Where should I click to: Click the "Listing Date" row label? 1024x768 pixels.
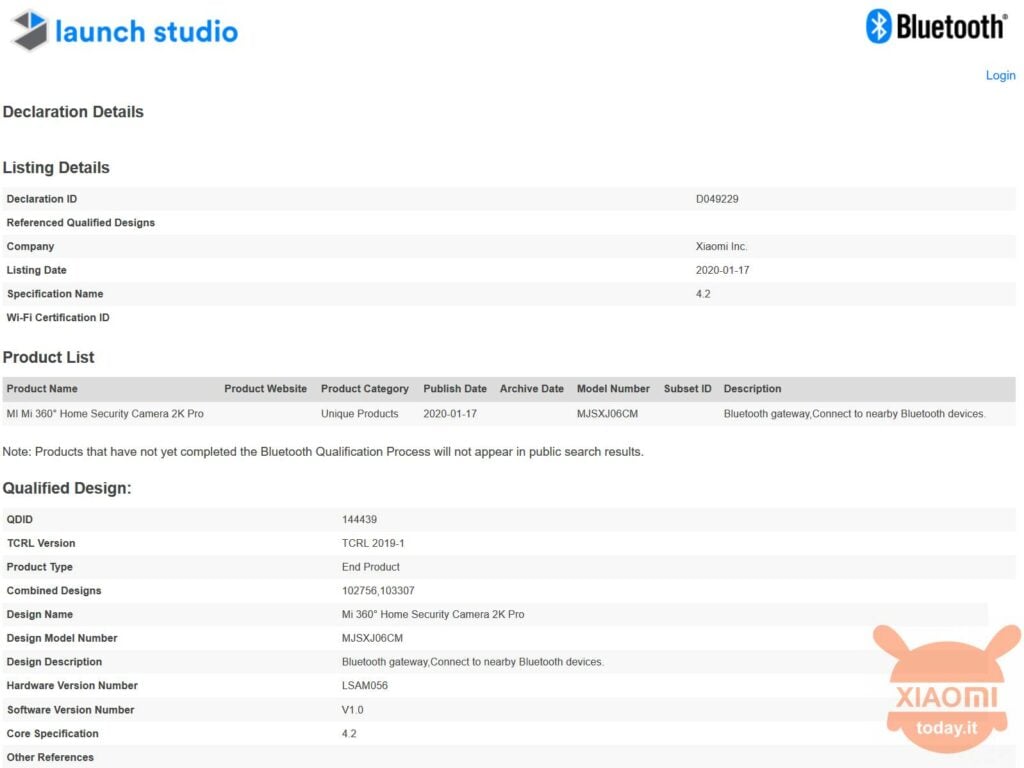tap(37, 270)
